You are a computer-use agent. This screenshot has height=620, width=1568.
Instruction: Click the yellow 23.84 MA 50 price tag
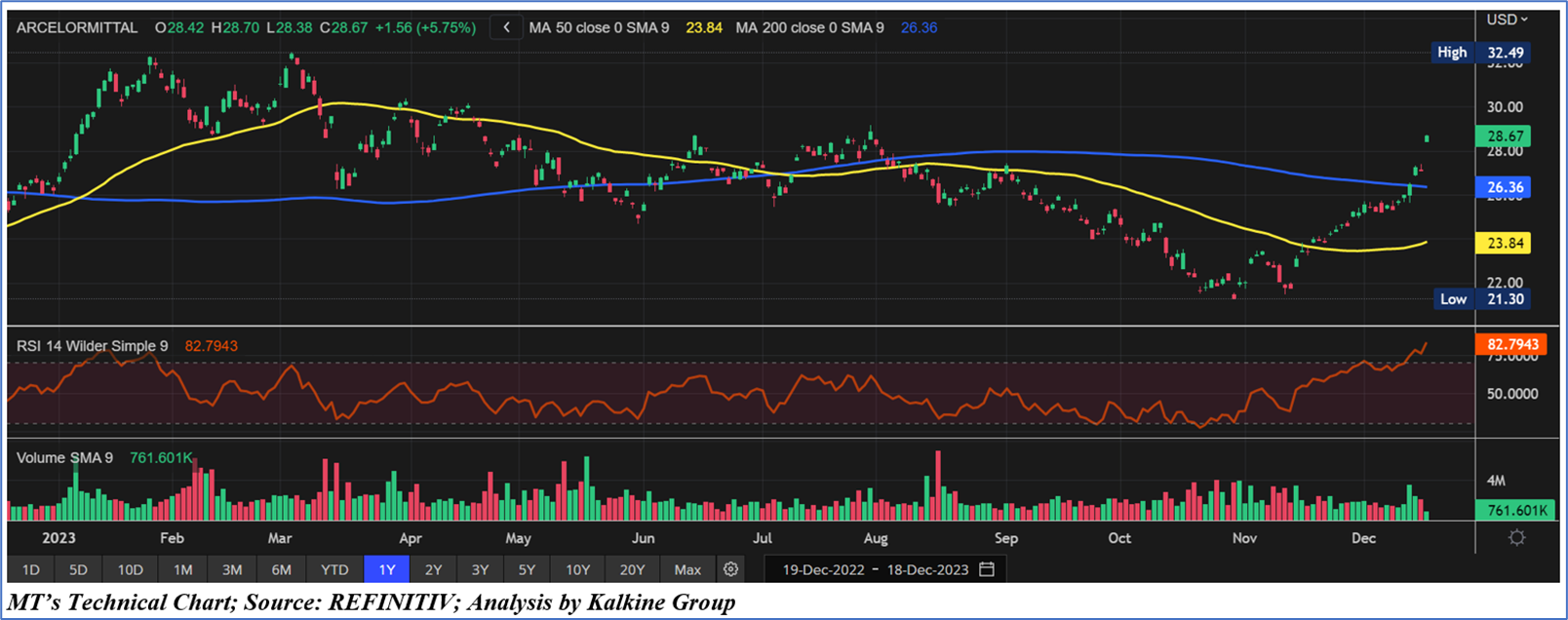[1505, 244]
